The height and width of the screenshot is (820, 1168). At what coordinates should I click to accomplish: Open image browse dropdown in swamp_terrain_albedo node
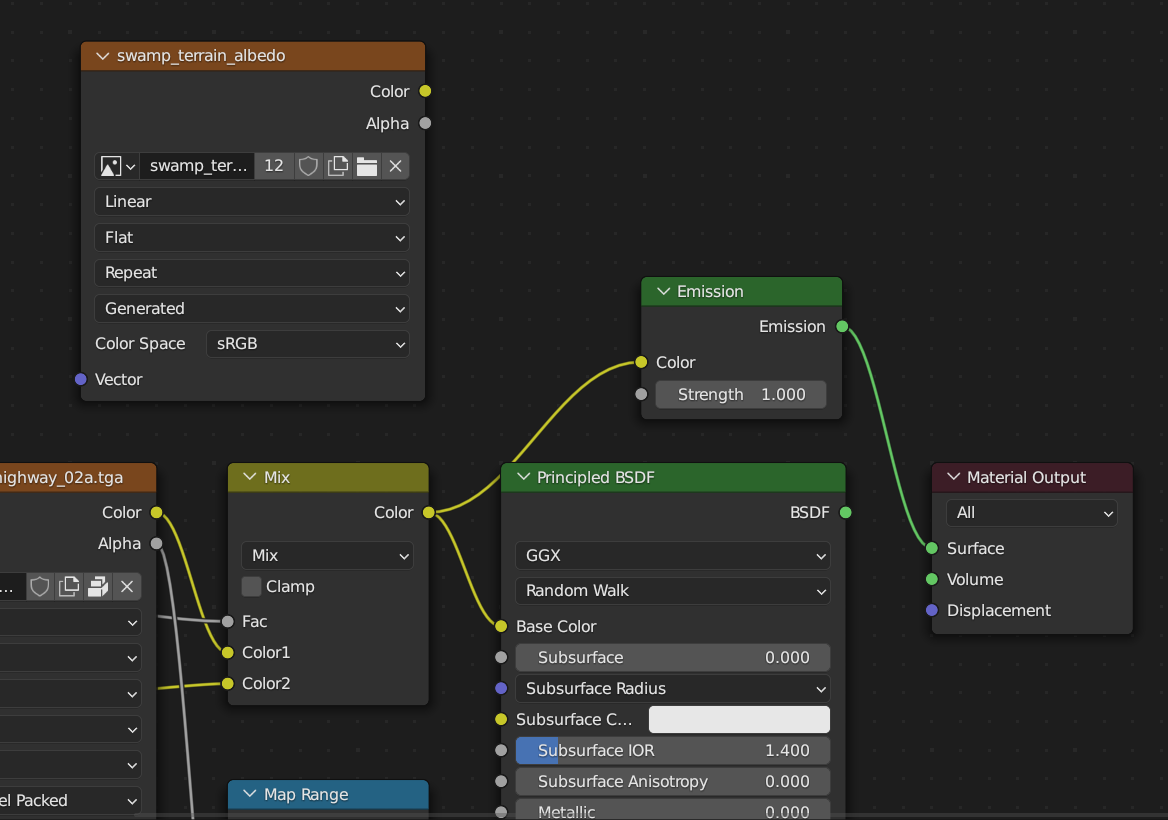coord(118,166)
